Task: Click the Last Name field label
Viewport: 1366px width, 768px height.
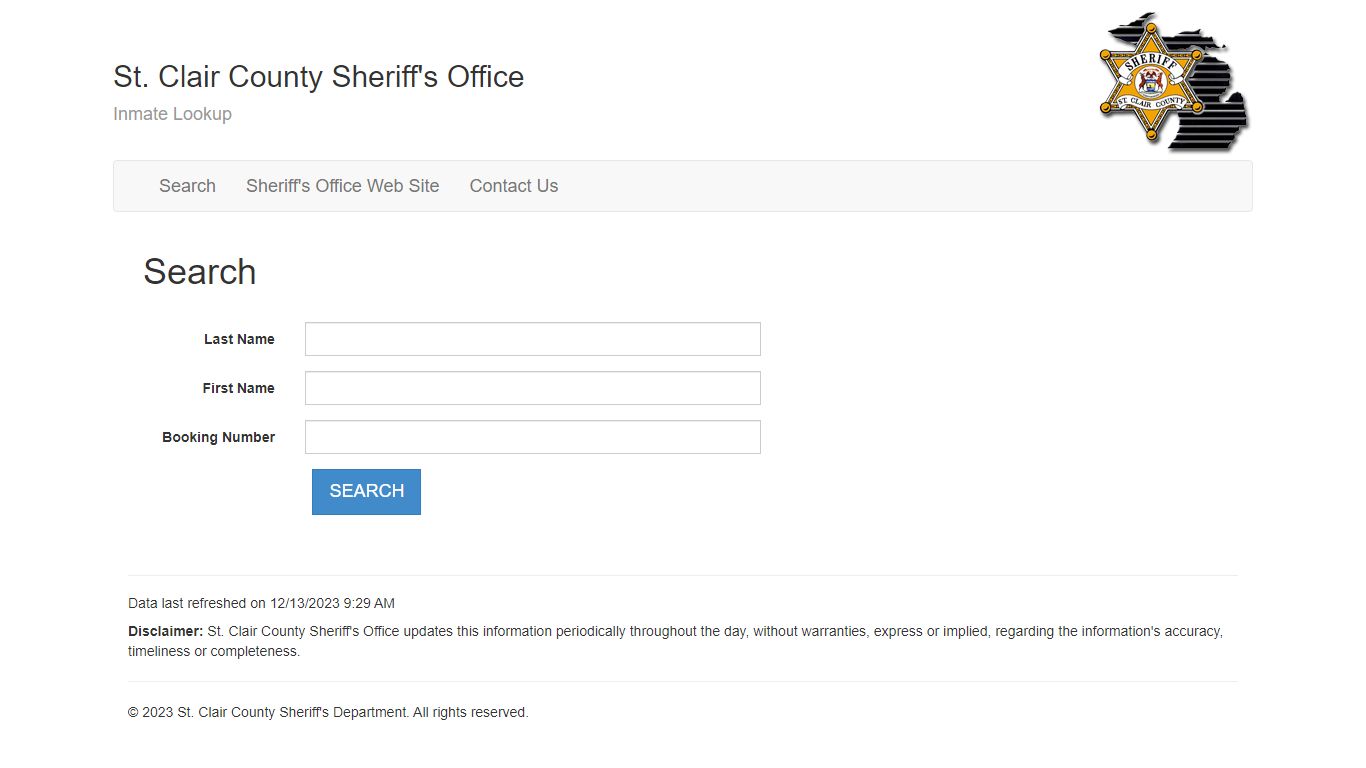Action: [x=239, y=339]
